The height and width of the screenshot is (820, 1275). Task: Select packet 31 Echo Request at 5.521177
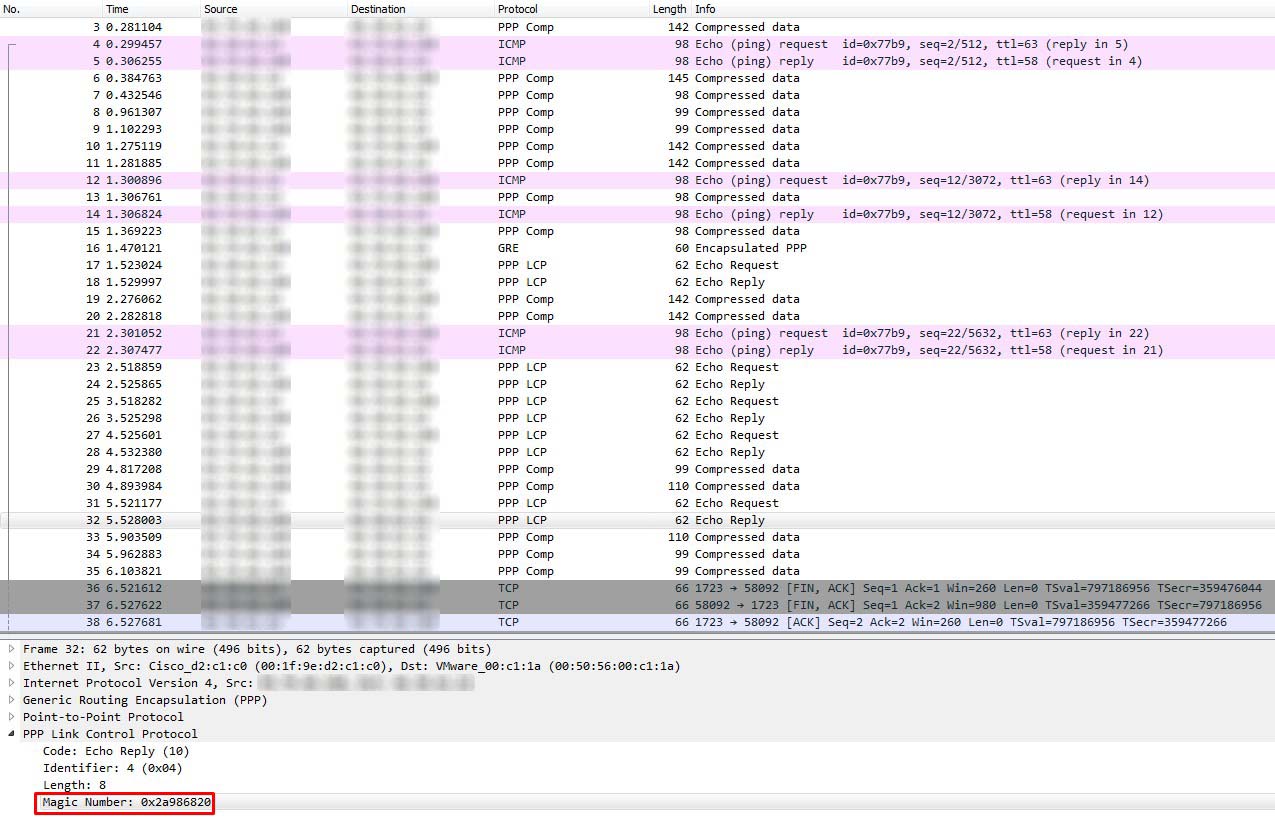(637, 503)
